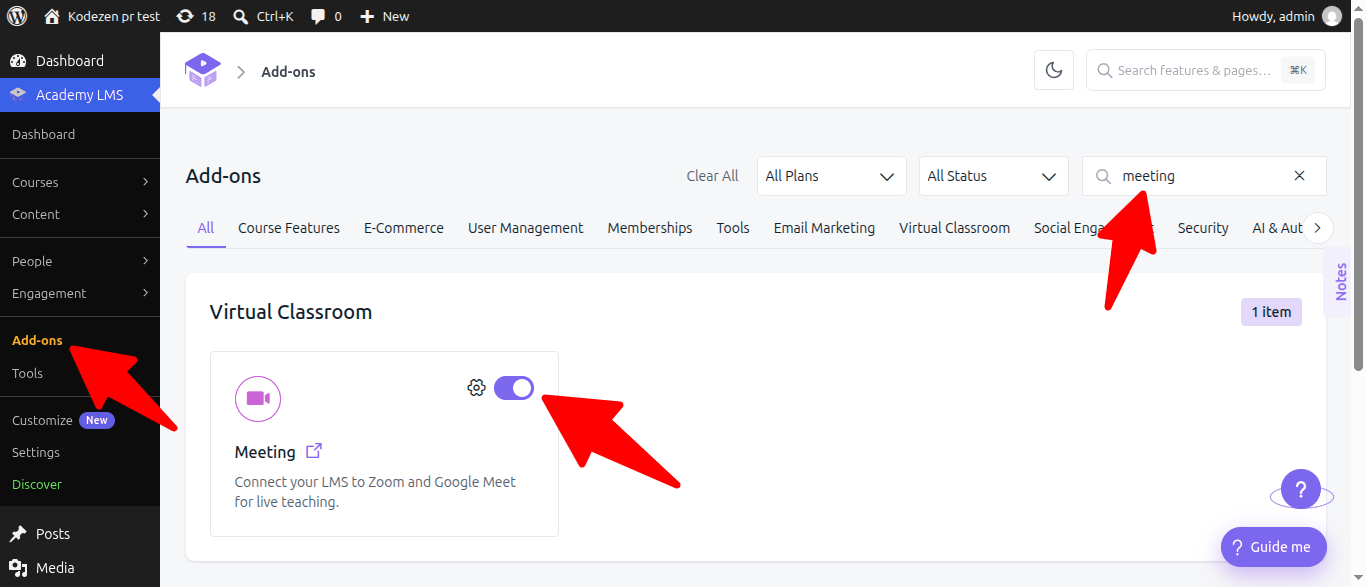Click the Meeting add-on title
This screenshot has height=587, width=1366.
pyautogui.click(x=265, y=452)
